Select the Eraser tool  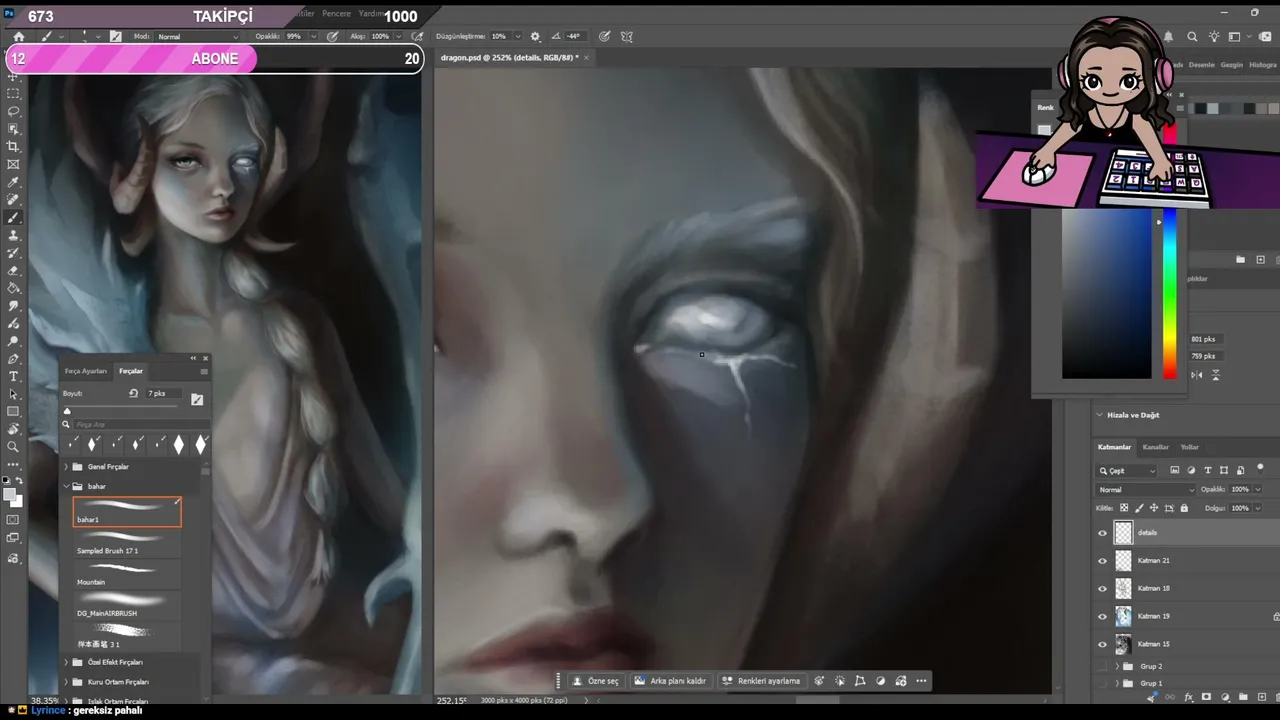coord(13,271)
